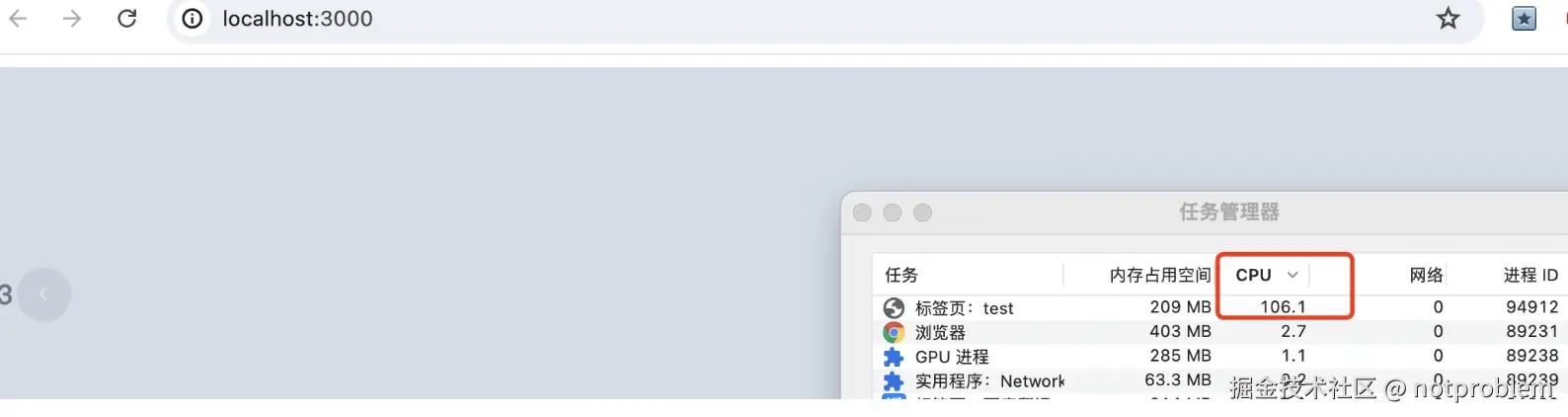1568x417 pixels.
Task: Click the browser back arrow
Action: pyautogui.click(x=18, y=18)
